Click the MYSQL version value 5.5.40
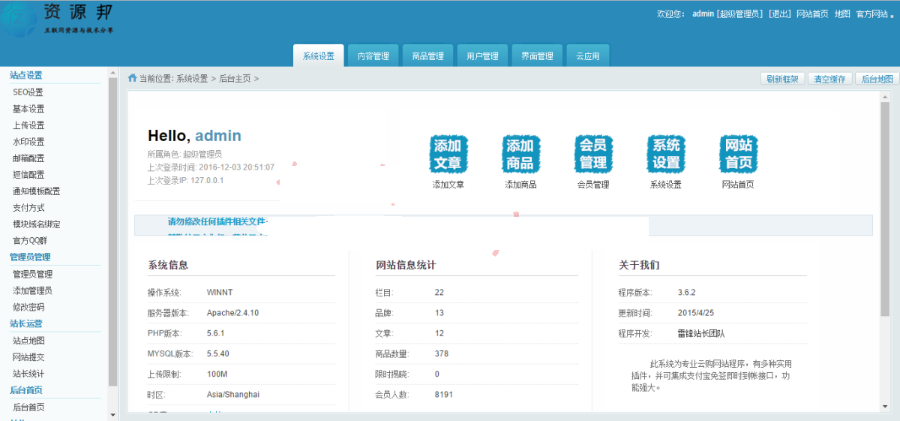 [x=218, y=354]
